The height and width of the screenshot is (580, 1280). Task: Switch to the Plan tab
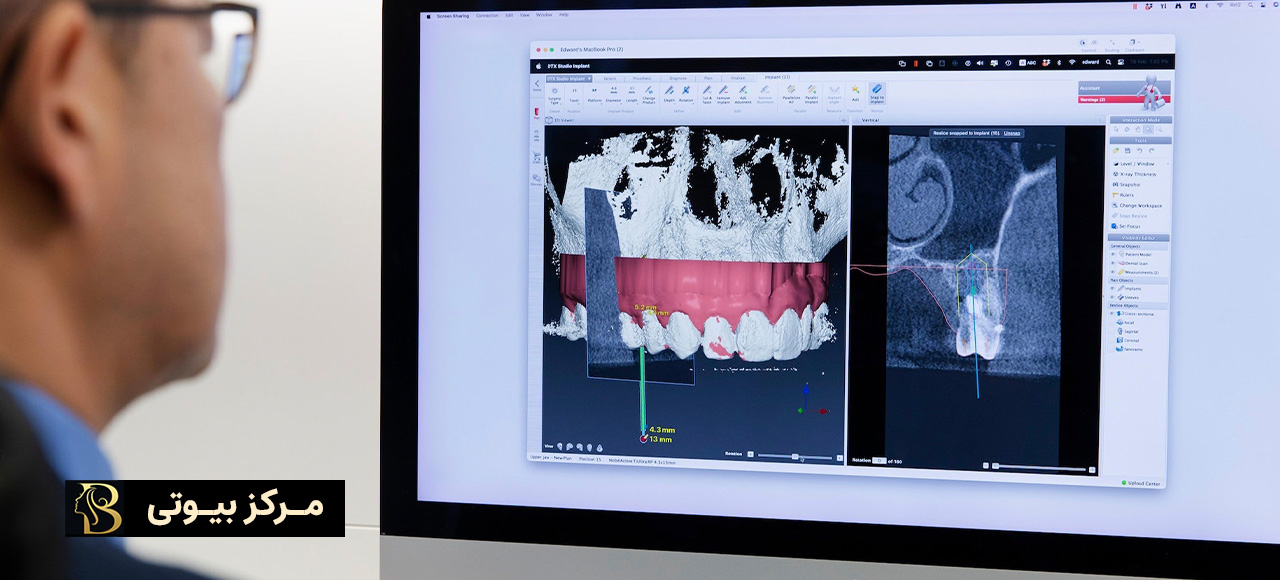coord(708,78)
